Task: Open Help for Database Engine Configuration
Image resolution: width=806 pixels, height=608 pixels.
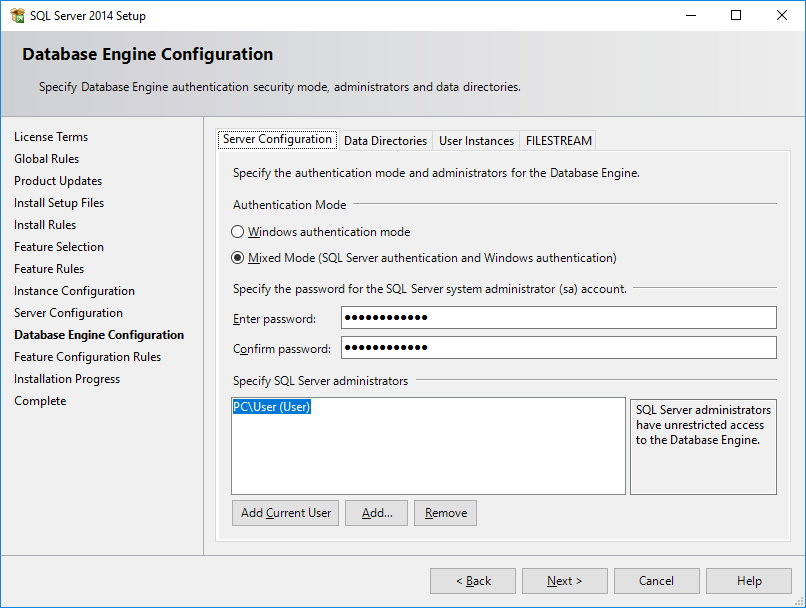Action: tap(748, 580)
